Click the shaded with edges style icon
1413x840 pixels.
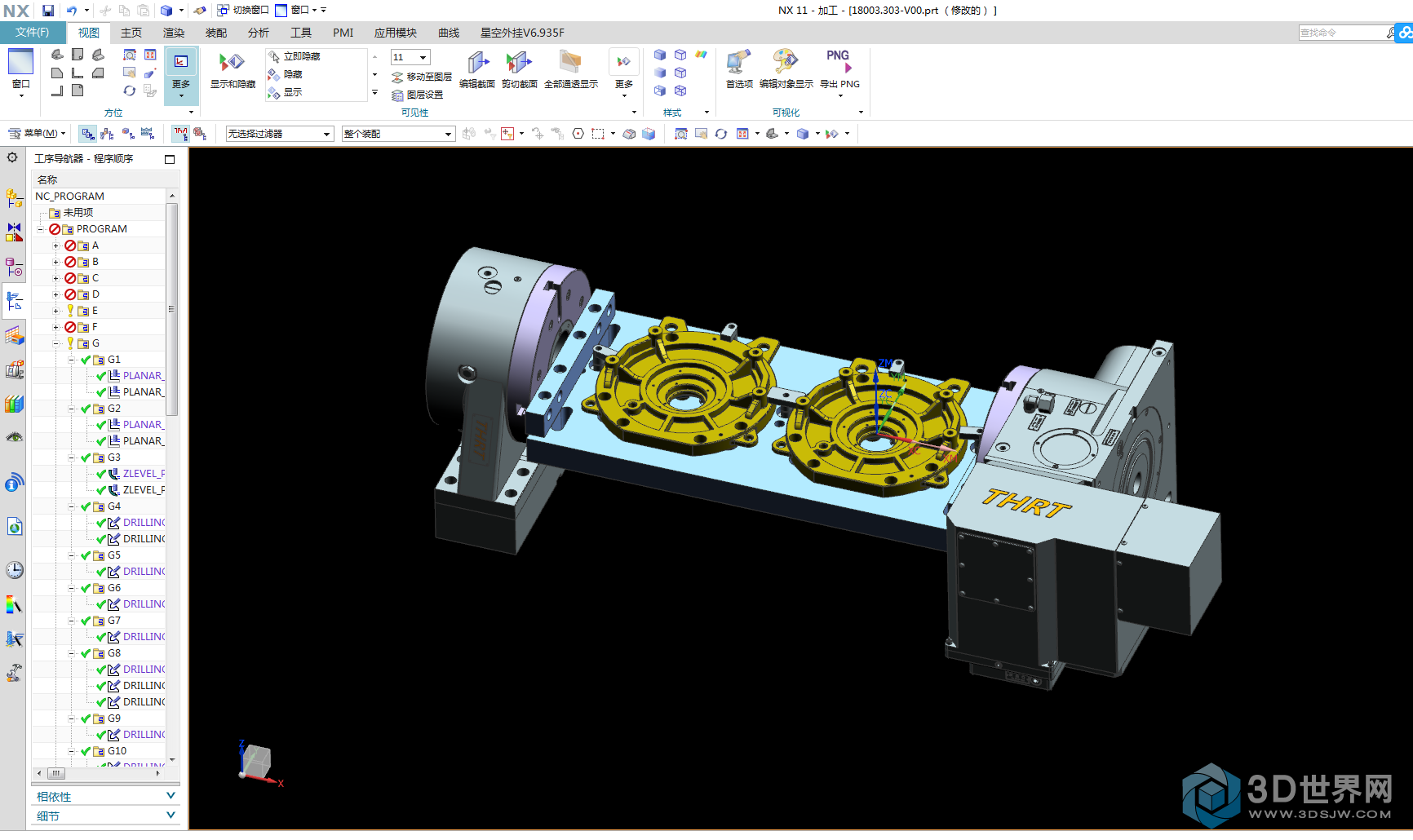coord(660,55)
